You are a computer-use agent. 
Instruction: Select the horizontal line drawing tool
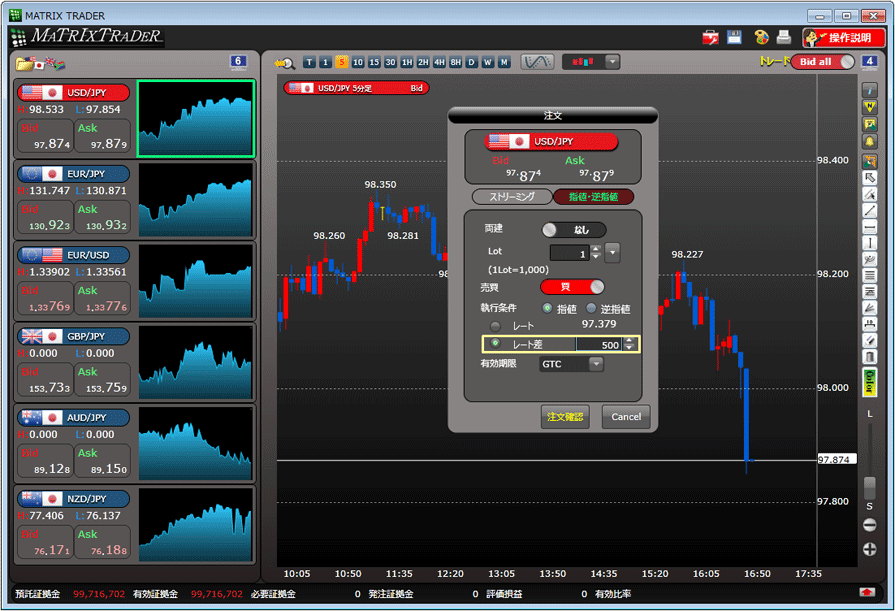[x=869, y=227]
